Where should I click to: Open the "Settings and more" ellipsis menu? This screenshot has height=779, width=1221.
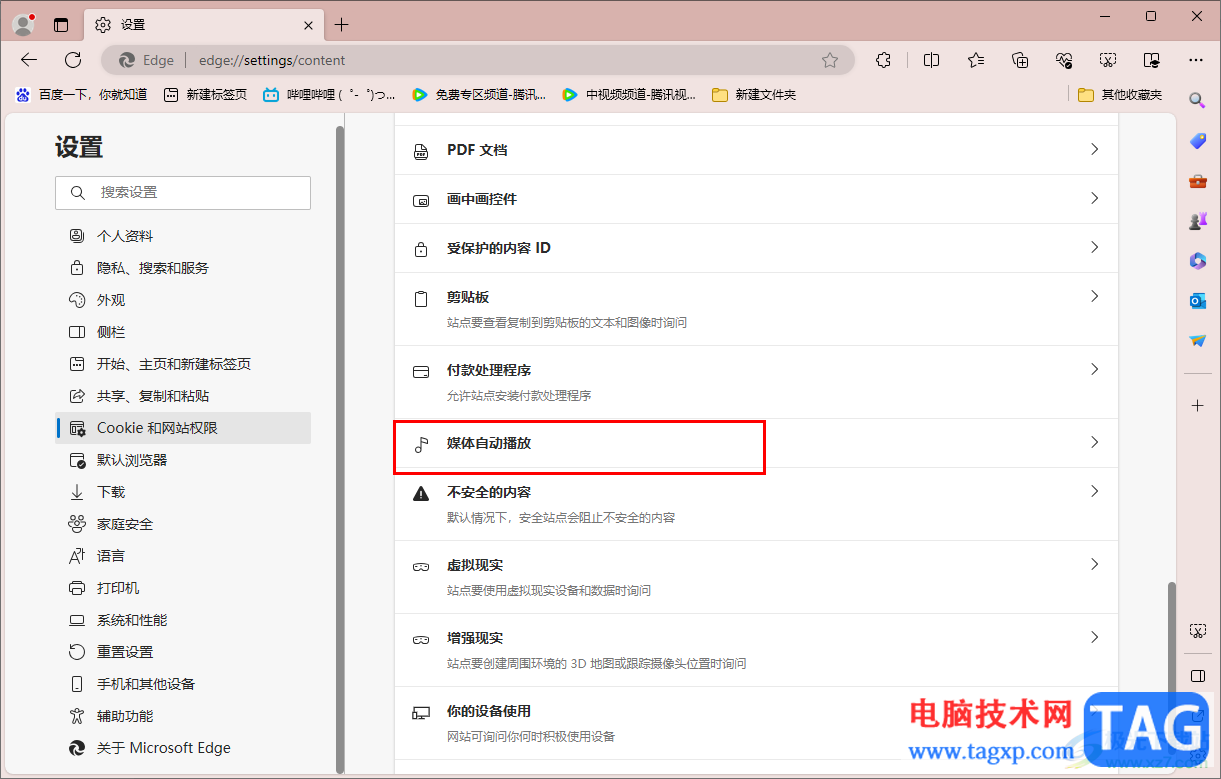pos(1196,60)
